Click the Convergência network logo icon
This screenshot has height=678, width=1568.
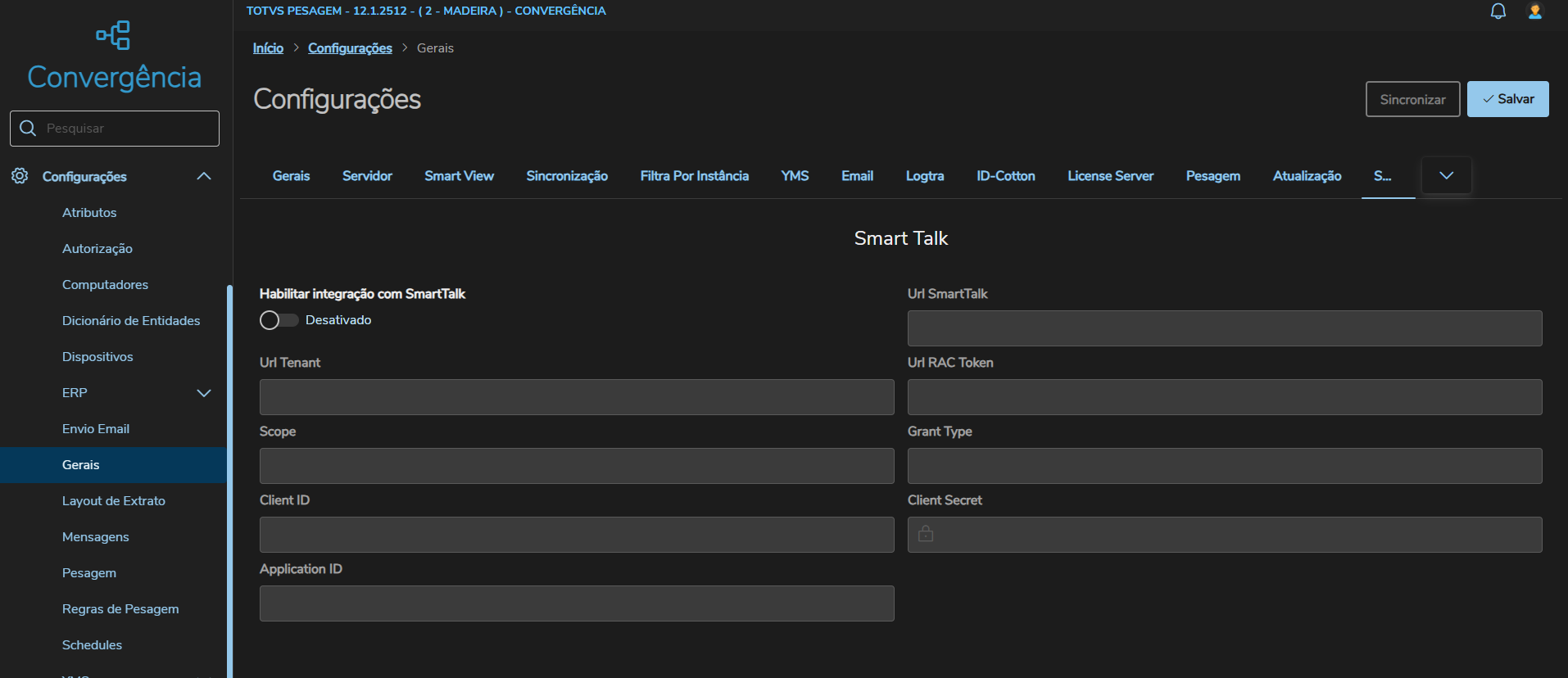pyautogui.click(x=114, y=35)
